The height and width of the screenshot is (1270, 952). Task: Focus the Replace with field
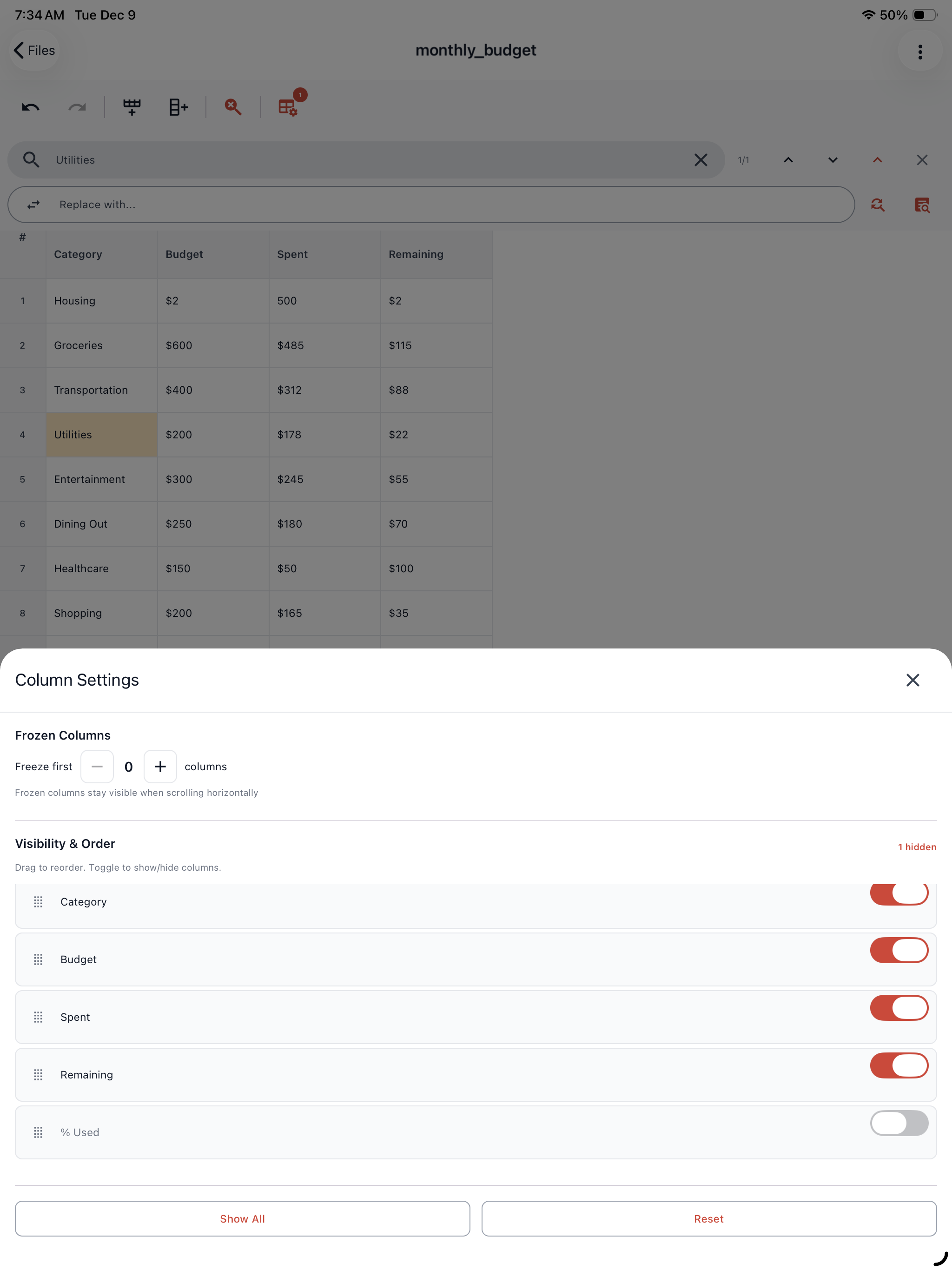(431, 205)
